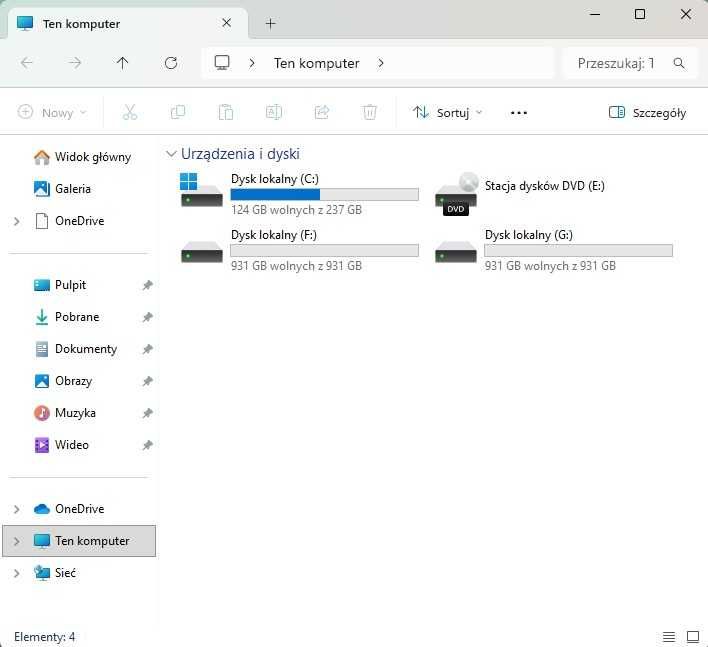Click the "124 GB wolnych z 237 GB" text
This screenshot has height=647, width=708.
pyautogui.click(x=296, y=210)
